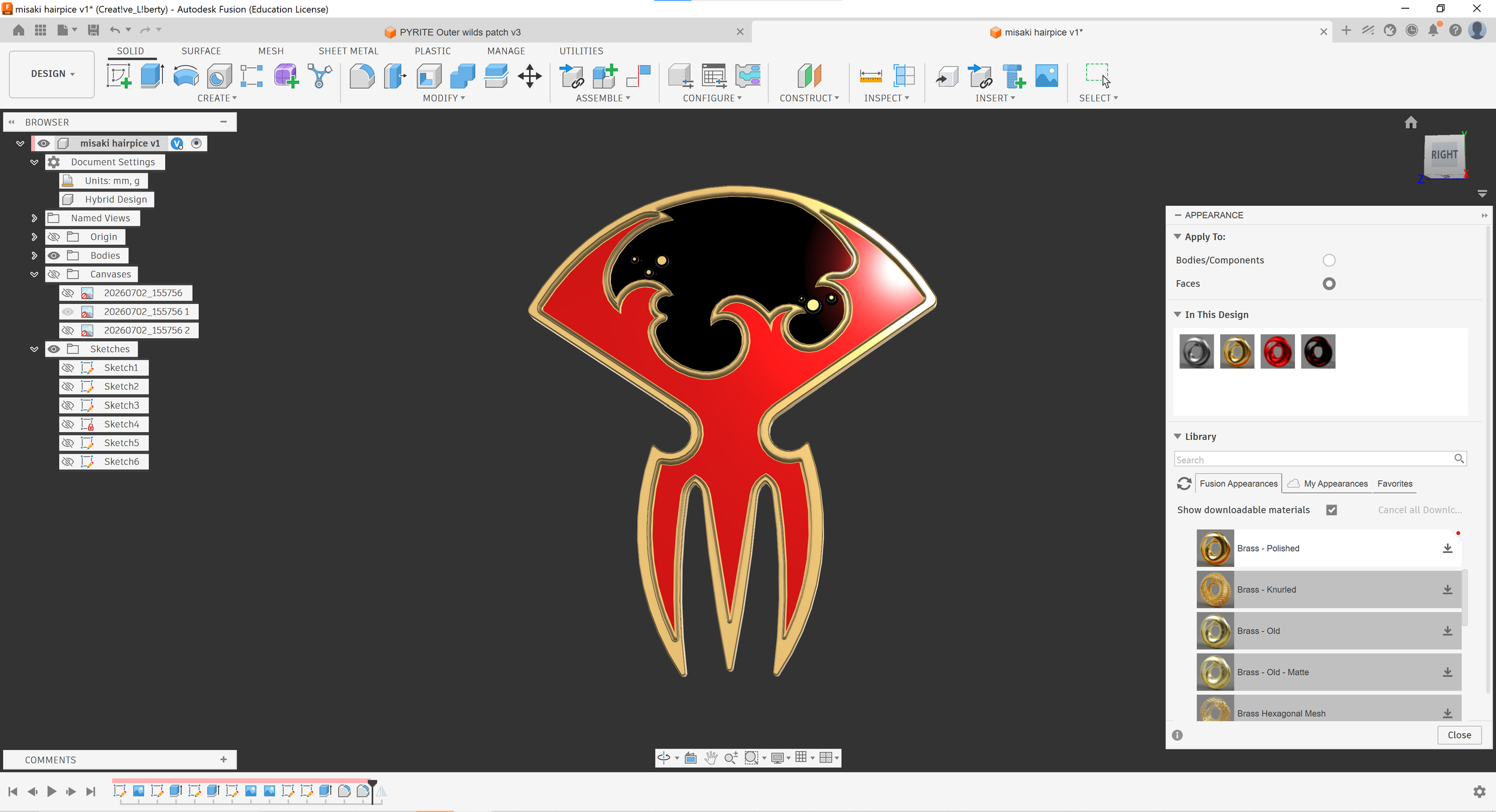Collapse the Sketches folder
Screen dimensions: 1496x812
pyautogui.click(x=34, y=349)
